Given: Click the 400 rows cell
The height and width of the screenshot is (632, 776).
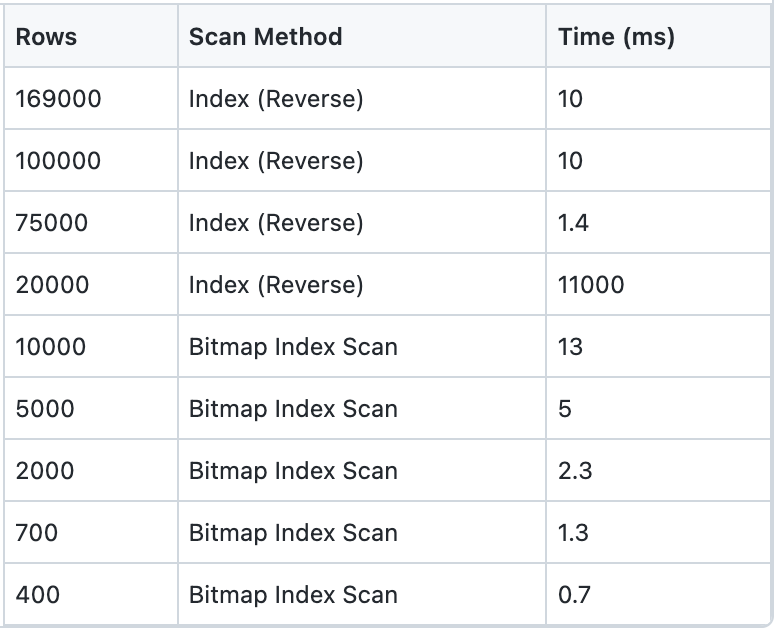Looking at the screenshot, I should tap(91, 594).
